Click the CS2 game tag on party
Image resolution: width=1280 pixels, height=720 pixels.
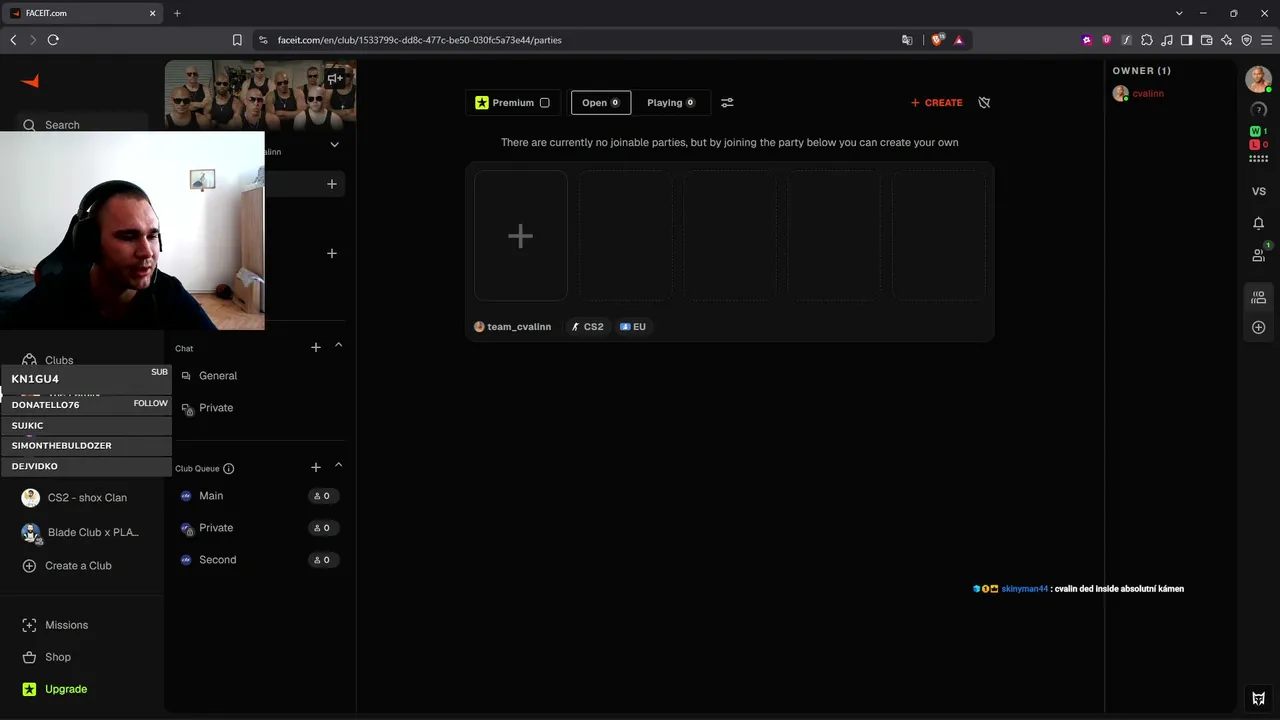587,327
